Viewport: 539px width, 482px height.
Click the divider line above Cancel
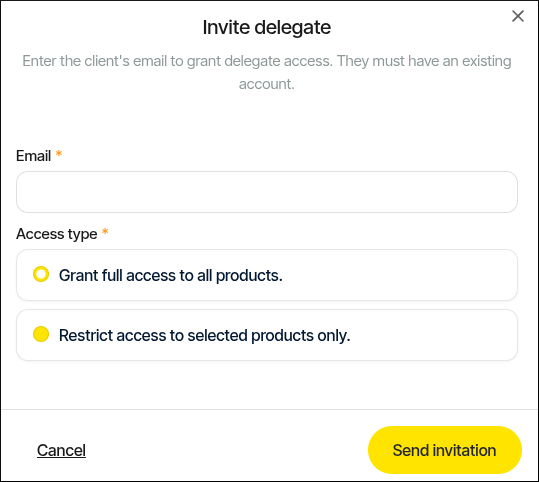[269, 409]
